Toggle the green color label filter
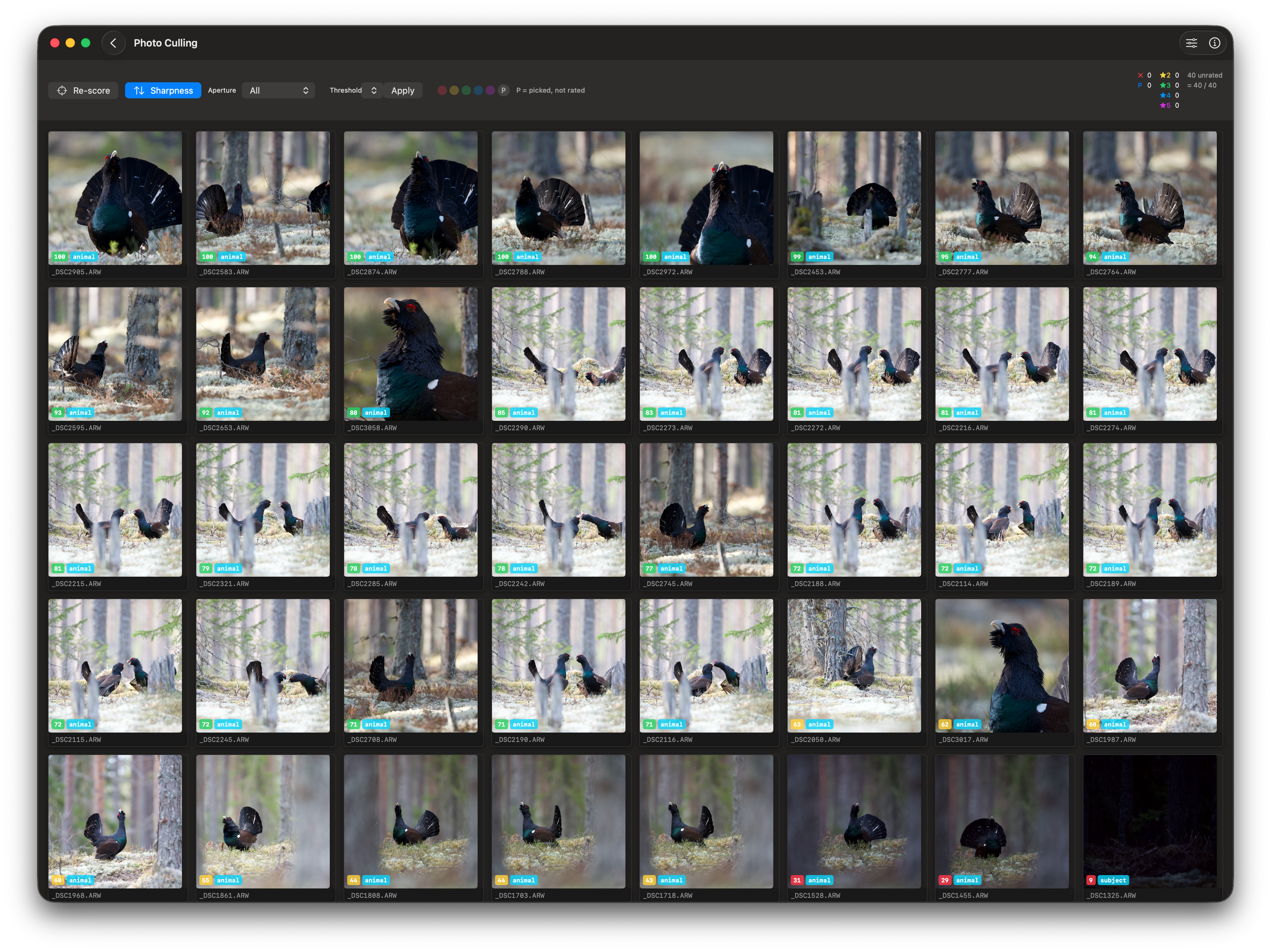Viewport: 1271px width, 952px height. point(466,90)
